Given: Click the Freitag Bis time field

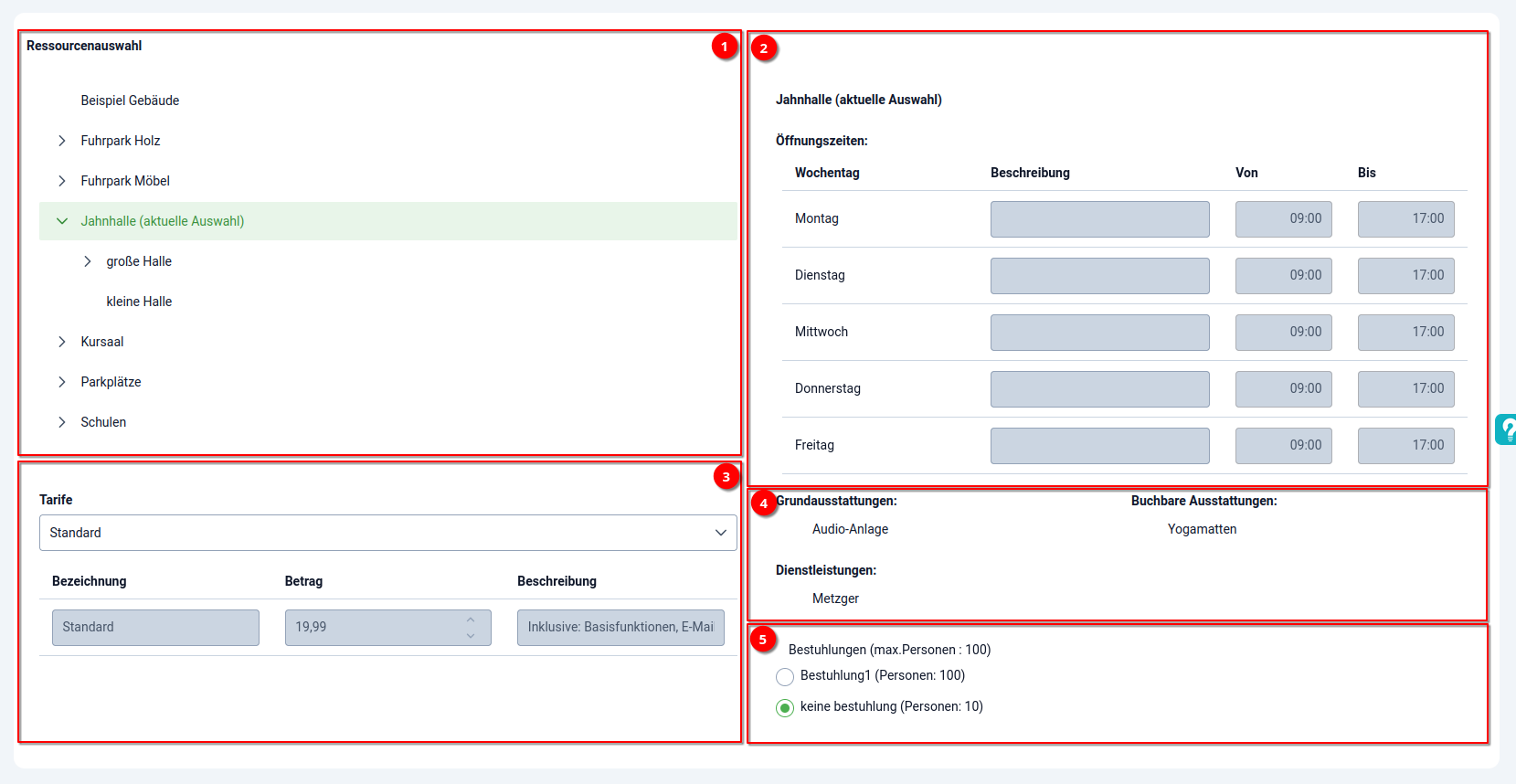Looking at the screenshot, I should 1405,446.
